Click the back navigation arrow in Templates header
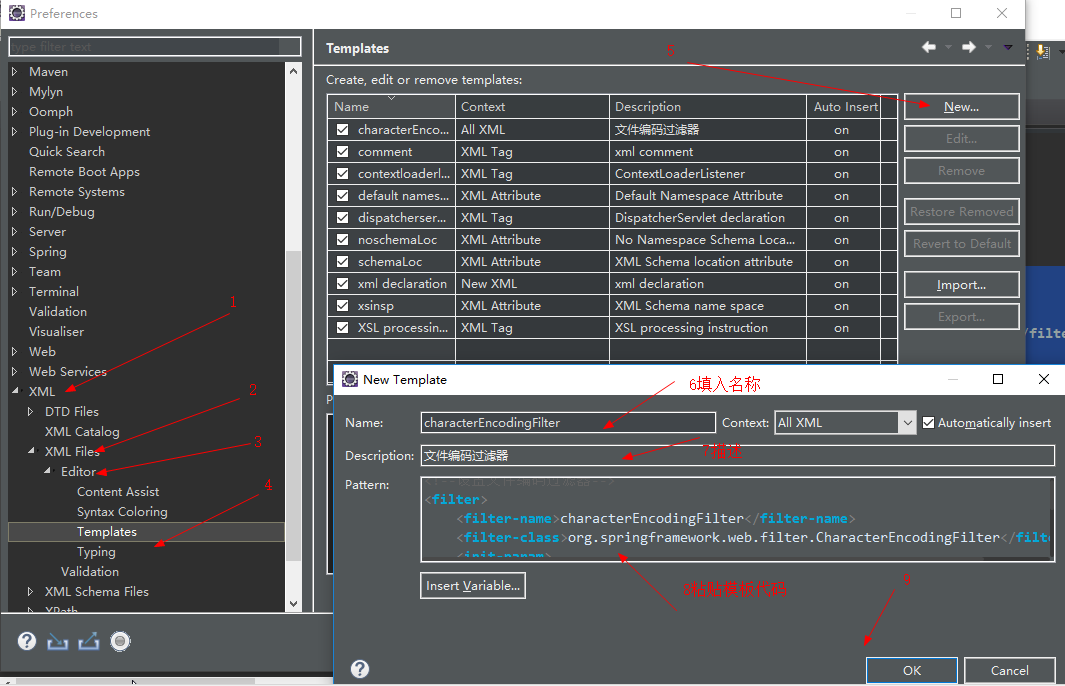This screenshot has height=686, width=1065. 928,47
